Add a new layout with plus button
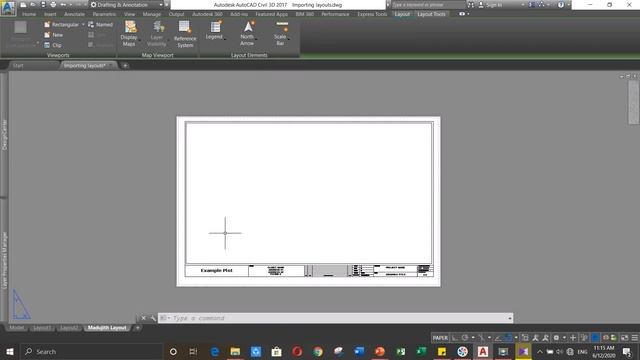The width and height of the screenshot is (640, 360). (x=138, y=328)
